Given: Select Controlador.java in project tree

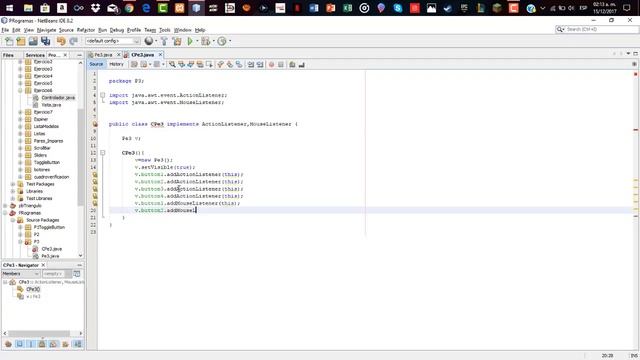Looking at the screenshot, I should 58,98.
